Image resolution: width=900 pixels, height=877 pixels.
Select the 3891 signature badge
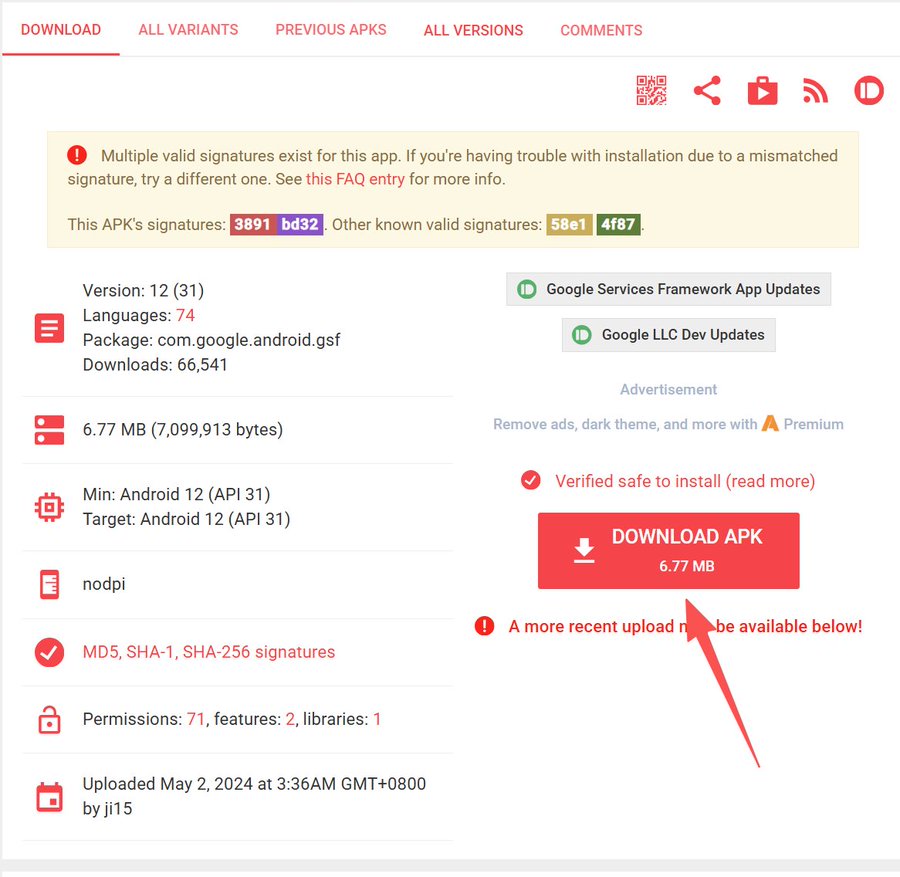pos(253,225)
